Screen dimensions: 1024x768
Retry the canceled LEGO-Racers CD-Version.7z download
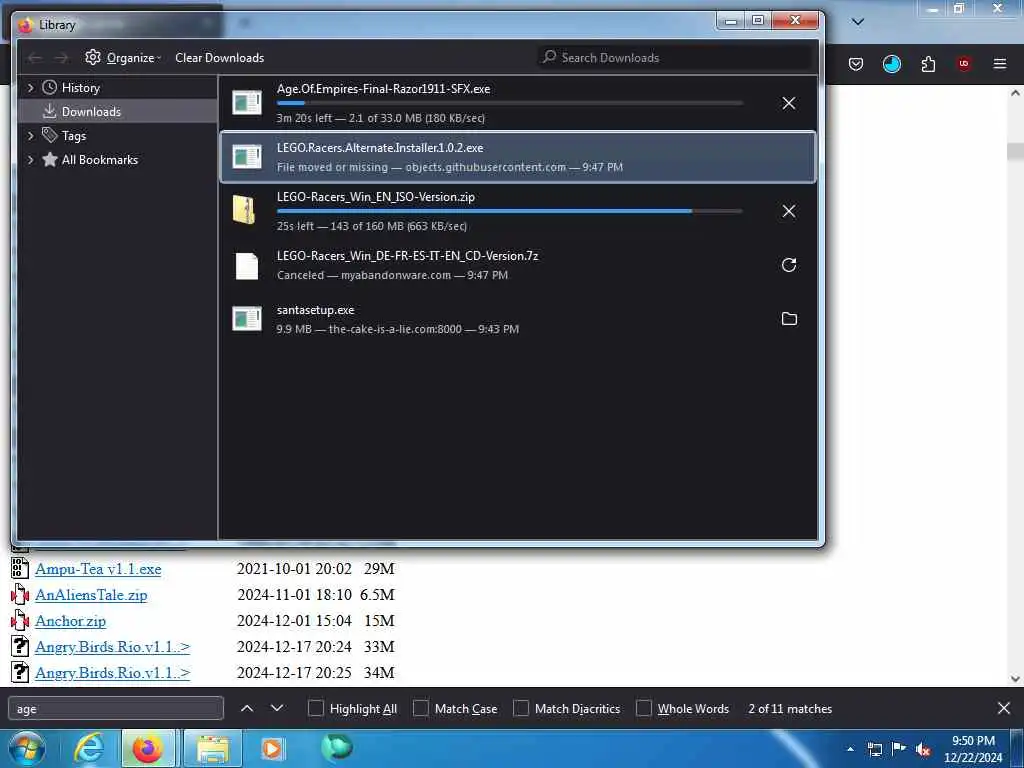[788, 264]
